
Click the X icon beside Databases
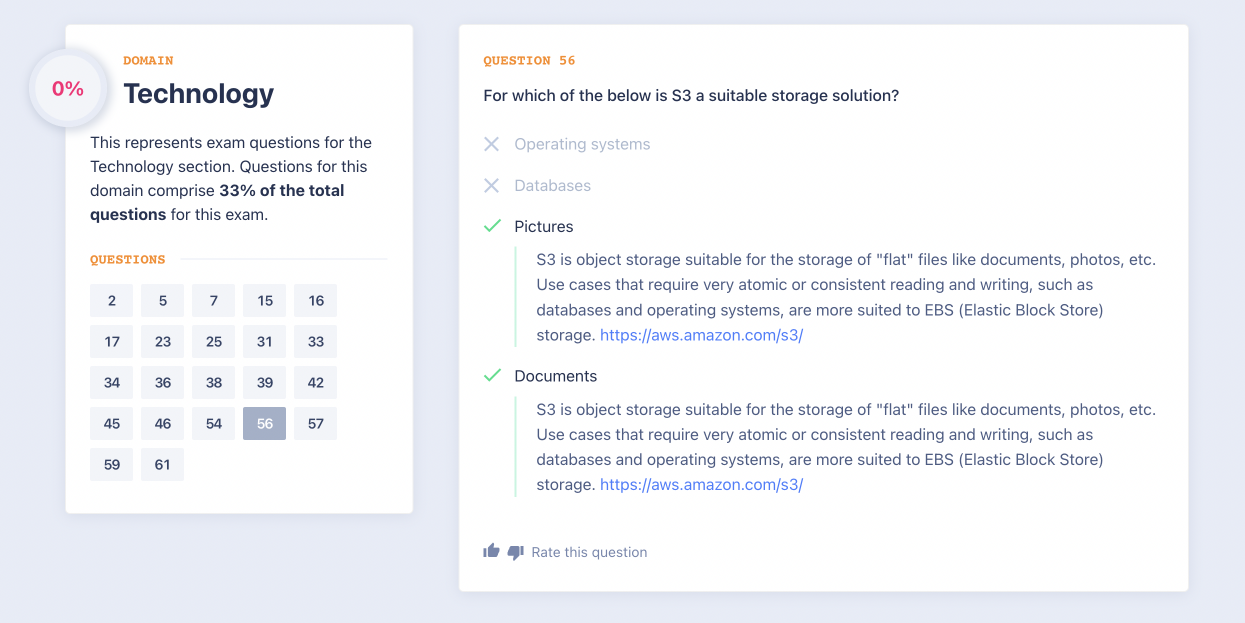click(491, 185)
